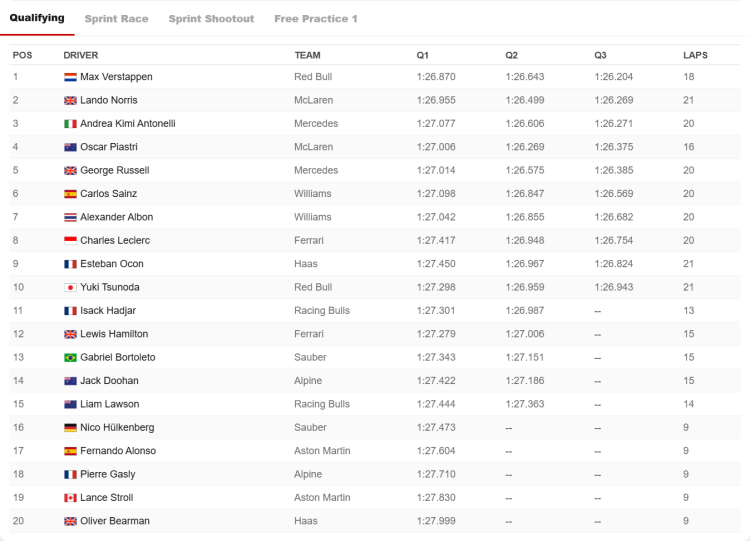Select the Free Practice 1 tab
Screen dimensions: 750x541
click(x=316, y=19)
